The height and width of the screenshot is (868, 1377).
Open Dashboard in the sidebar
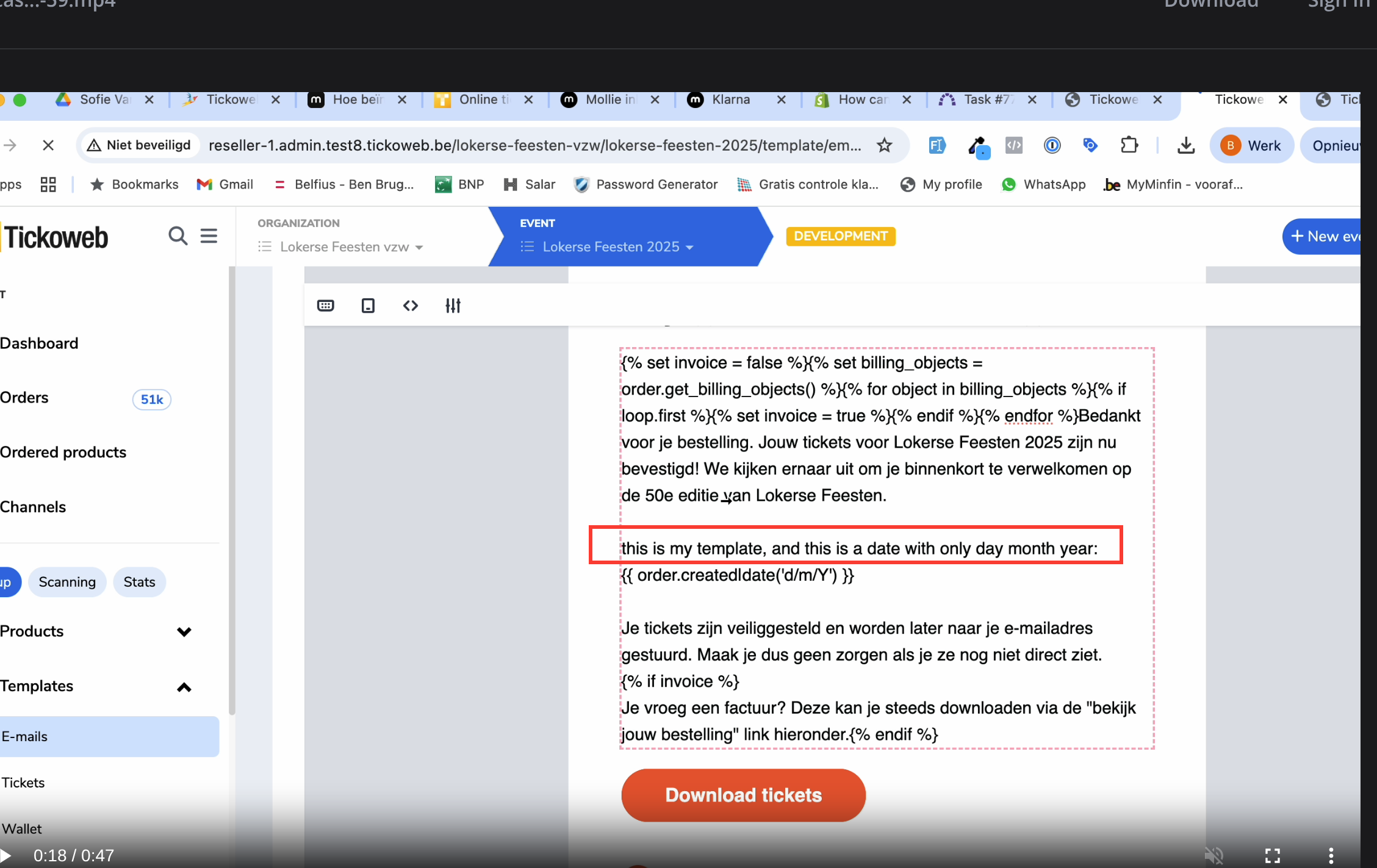39,343
